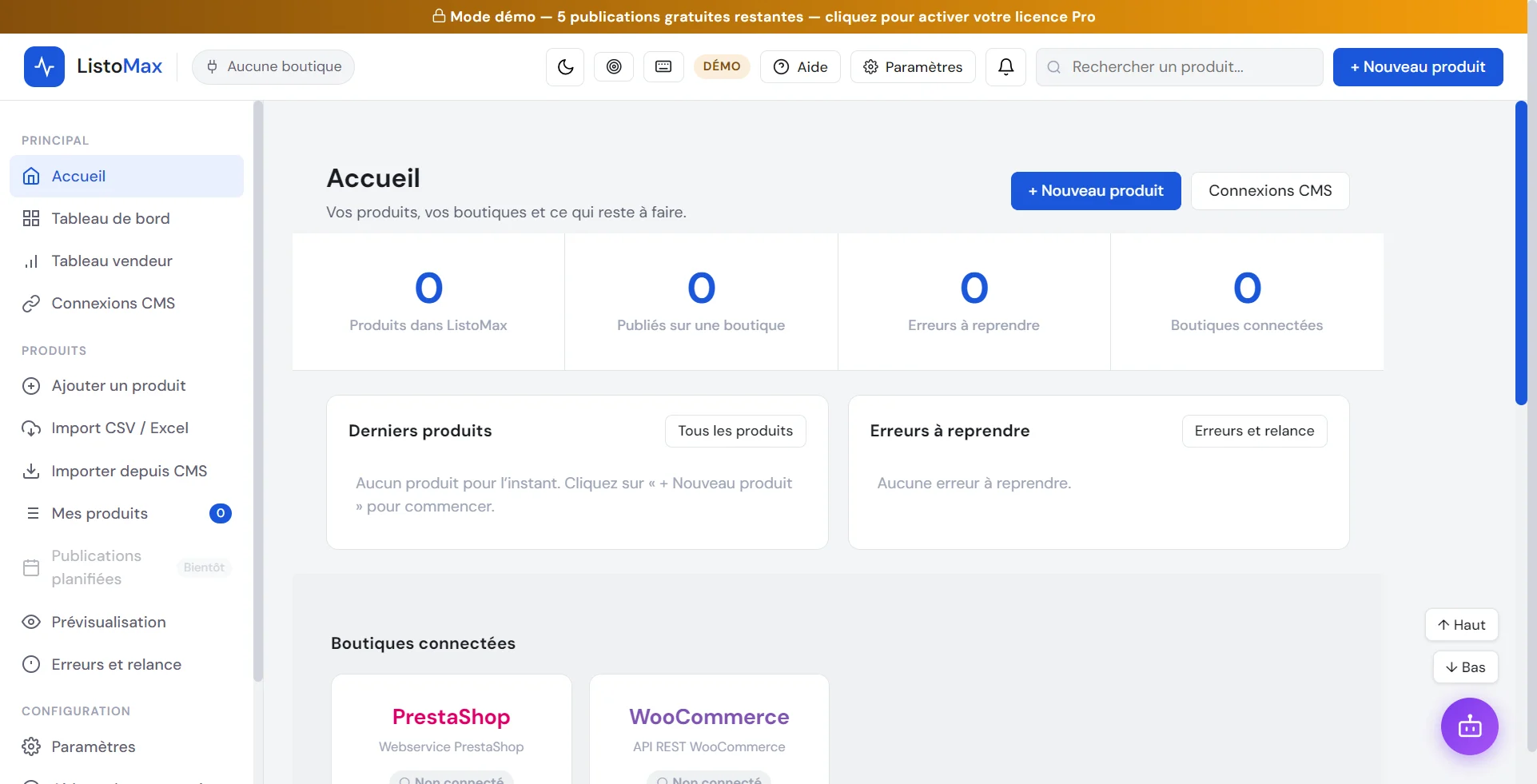Open the Aide help button
The image size is (1537, 784).
click(x=800, y=67)
